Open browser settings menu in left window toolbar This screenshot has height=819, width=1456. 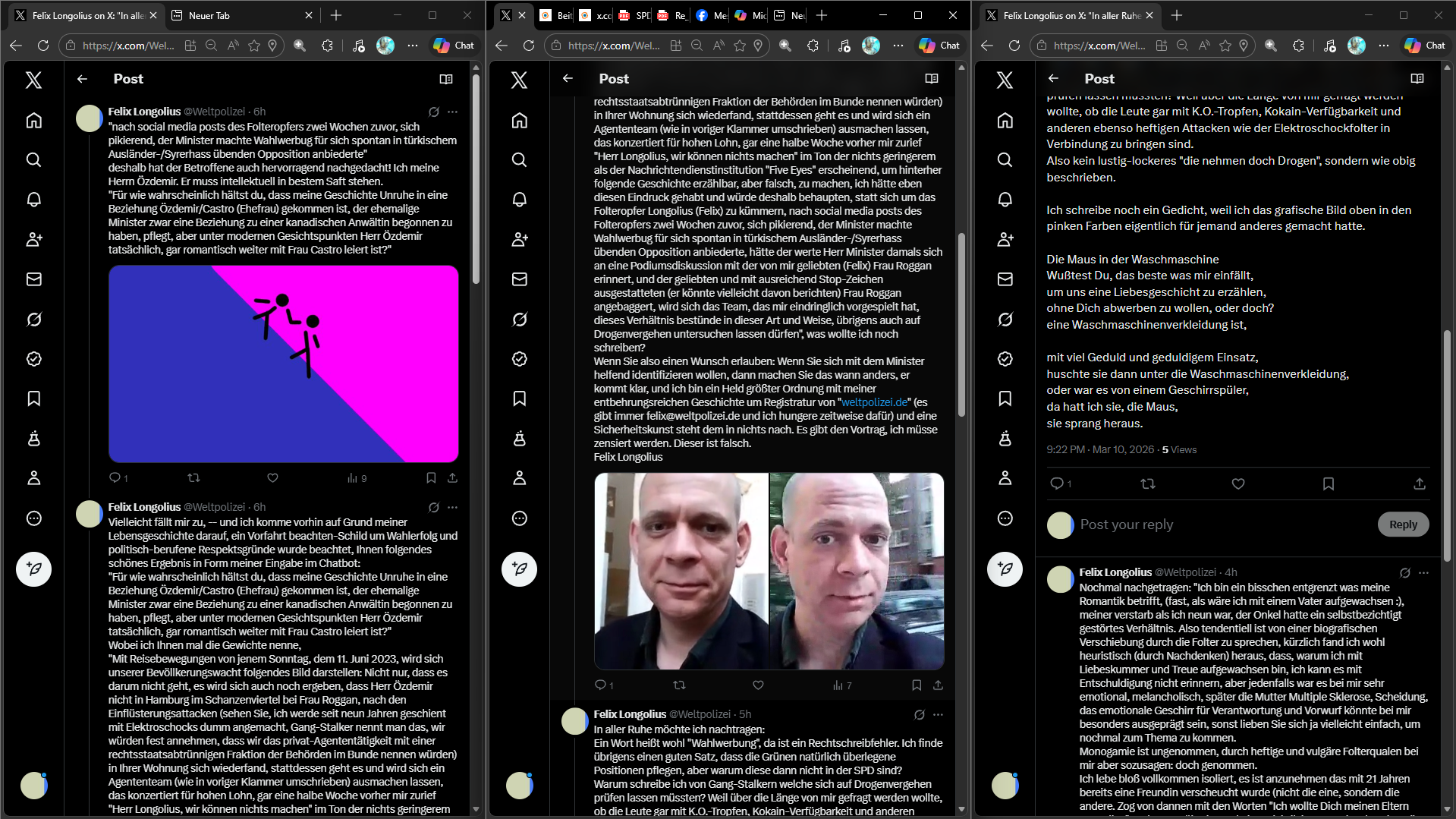click(413, 46)
